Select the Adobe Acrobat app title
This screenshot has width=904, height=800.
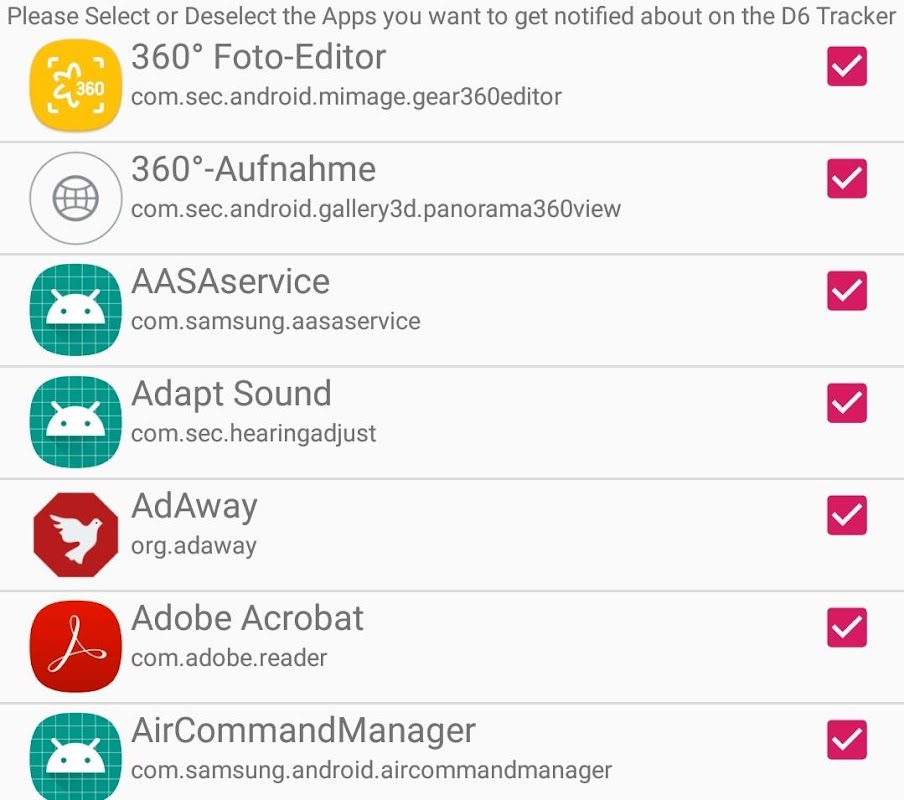point(247,619)
